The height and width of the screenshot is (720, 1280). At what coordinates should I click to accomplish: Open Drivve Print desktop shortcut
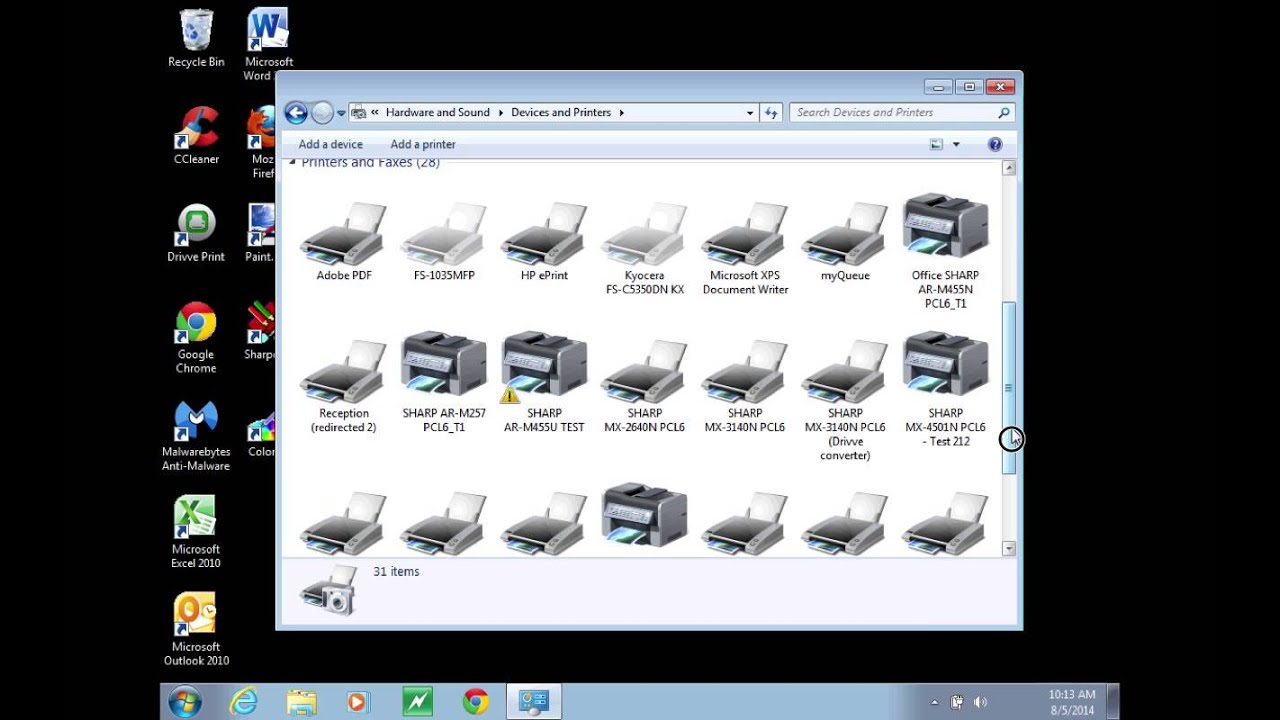196,233
